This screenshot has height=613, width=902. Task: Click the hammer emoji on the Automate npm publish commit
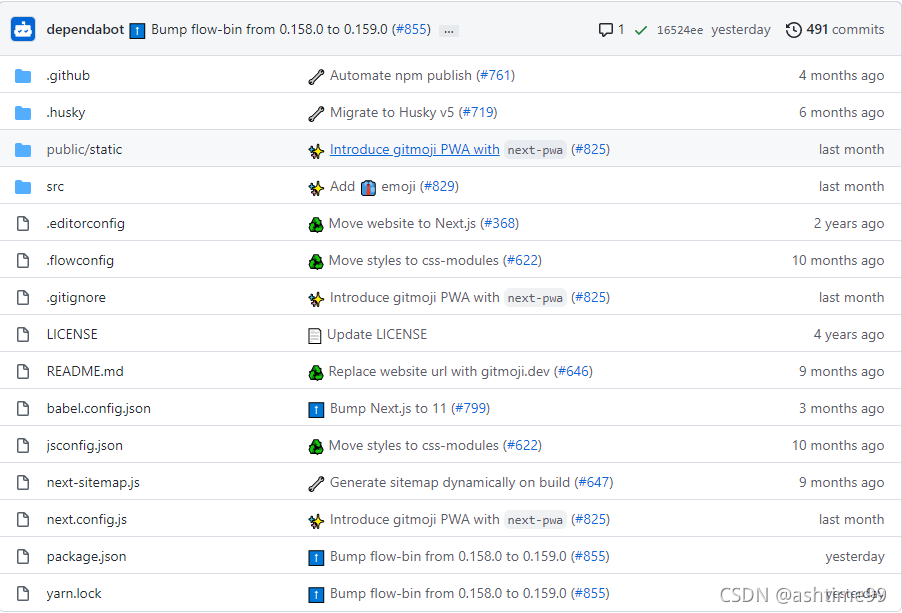pos(316,75)
